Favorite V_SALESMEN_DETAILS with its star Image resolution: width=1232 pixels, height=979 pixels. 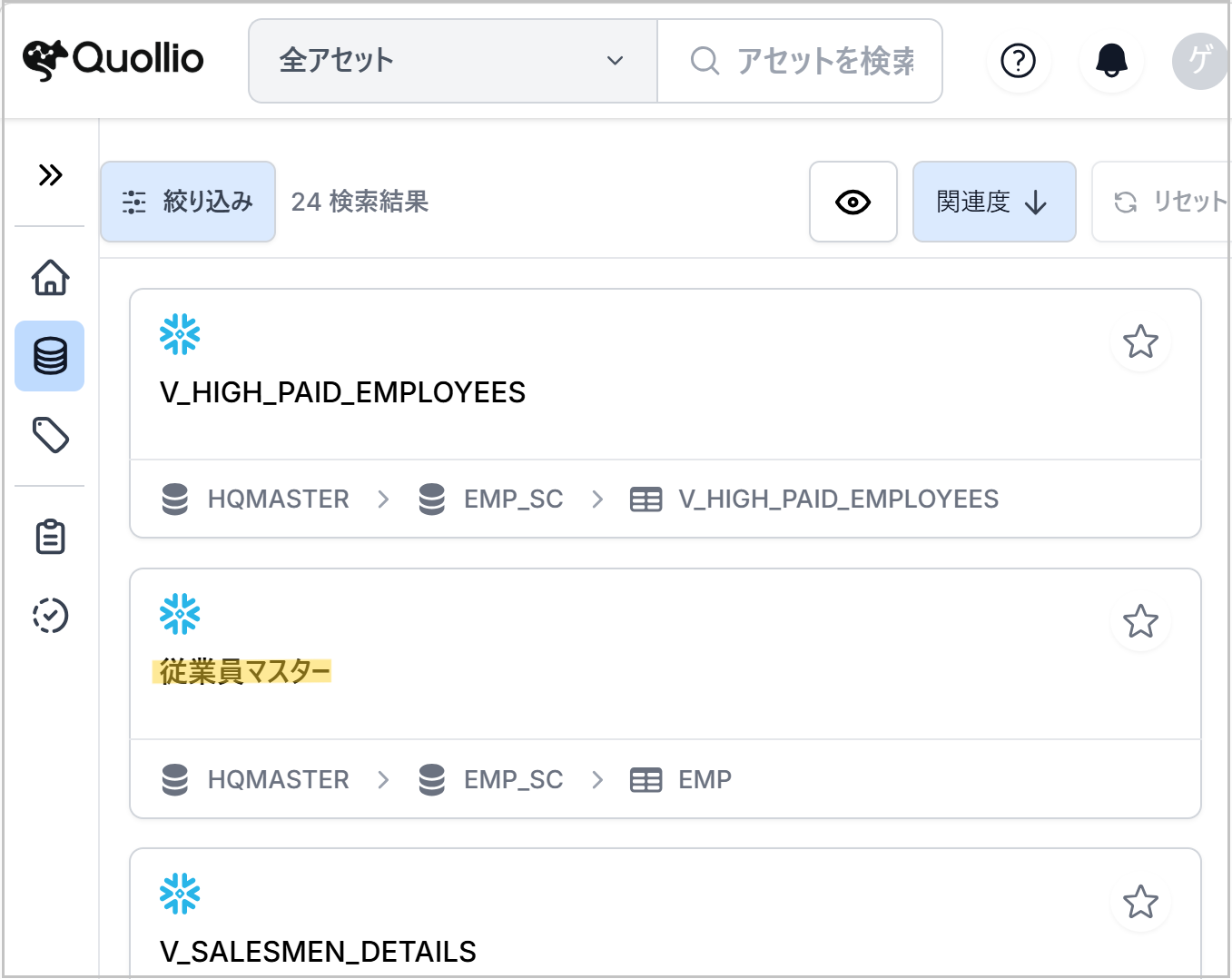pos(1140,902)
